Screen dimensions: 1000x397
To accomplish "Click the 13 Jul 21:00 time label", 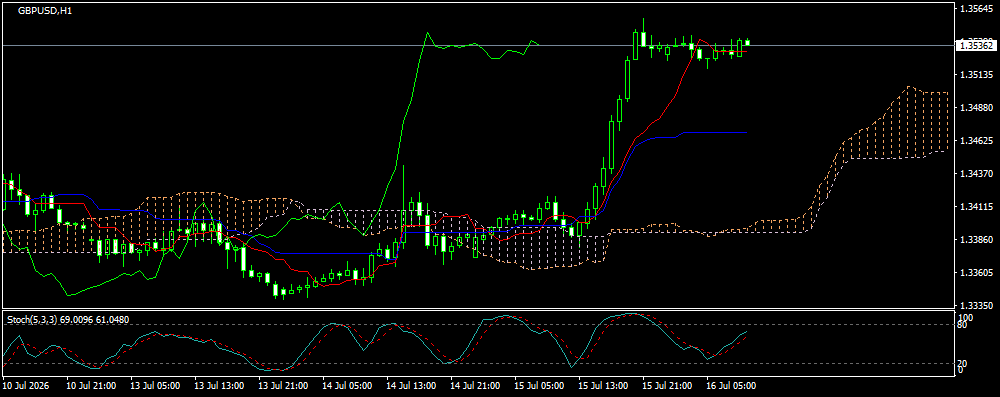I will point(283,386).
